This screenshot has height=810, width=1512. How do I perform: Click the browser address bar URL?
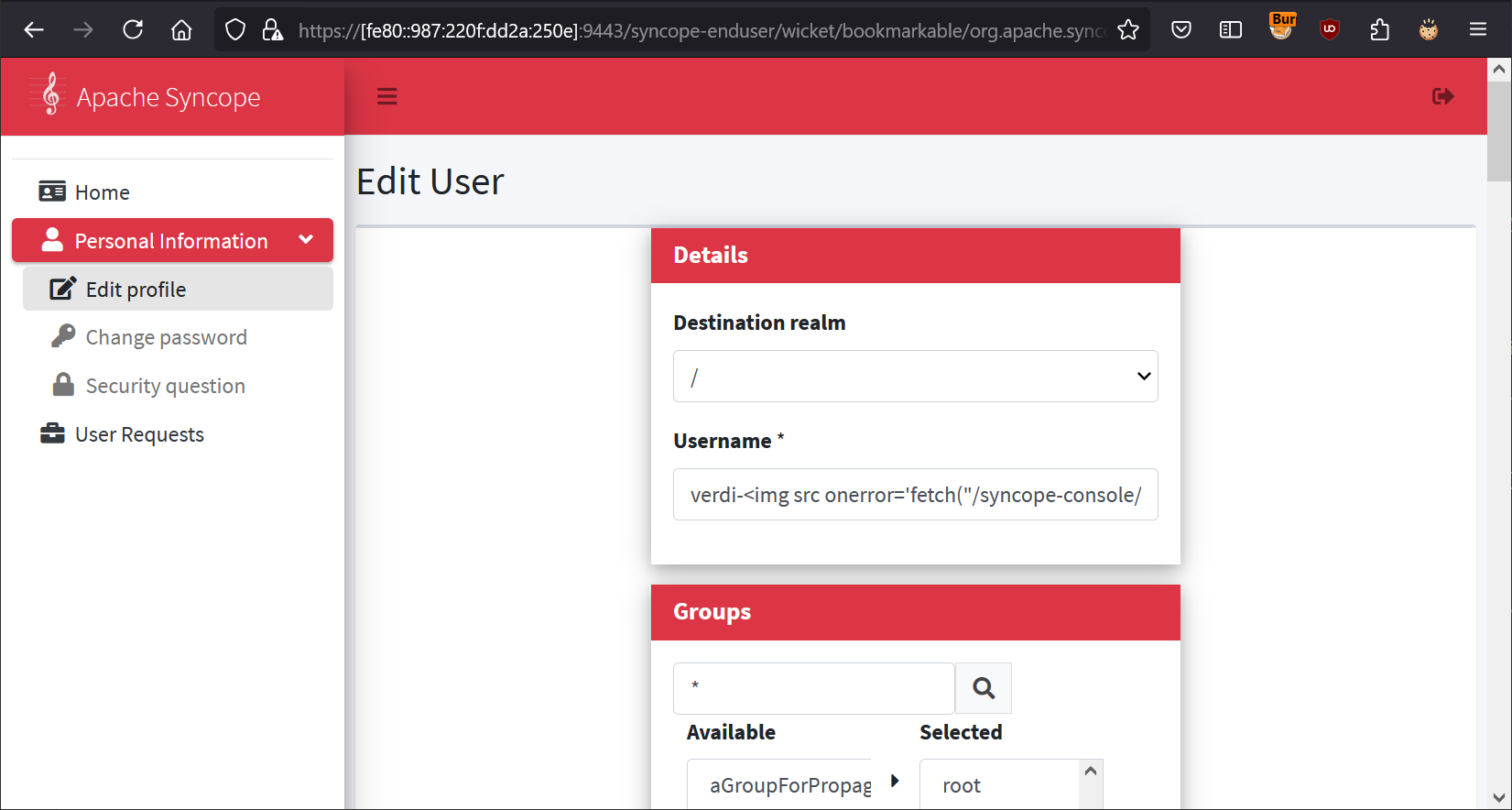pyautogui.click(x=702, y=30)
